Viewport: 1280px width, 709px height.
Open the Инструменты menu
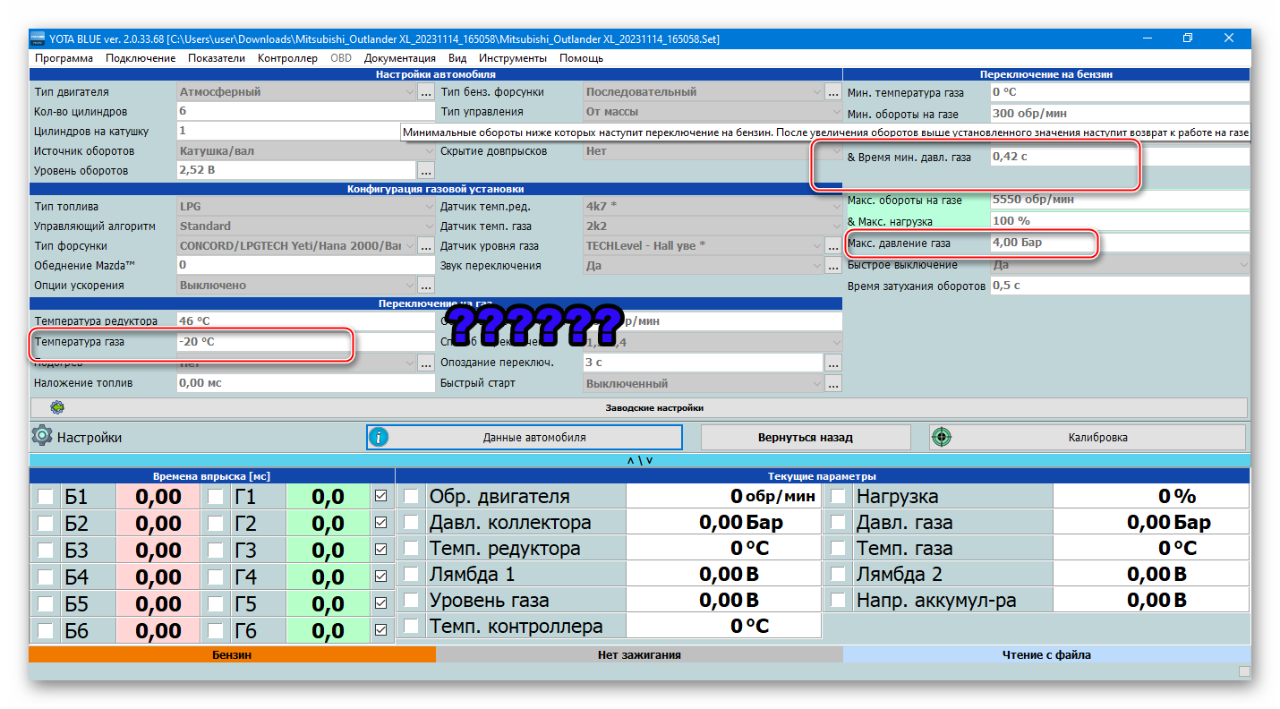pos(512,58)
